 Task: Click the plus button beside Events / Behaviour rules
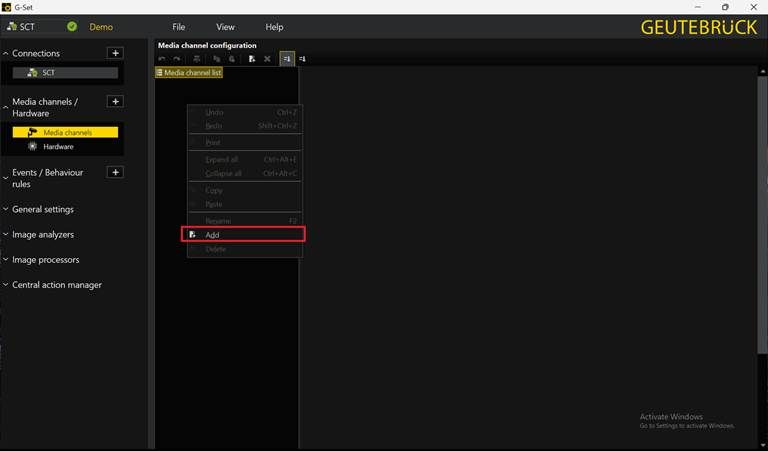(x=115, y=172)
